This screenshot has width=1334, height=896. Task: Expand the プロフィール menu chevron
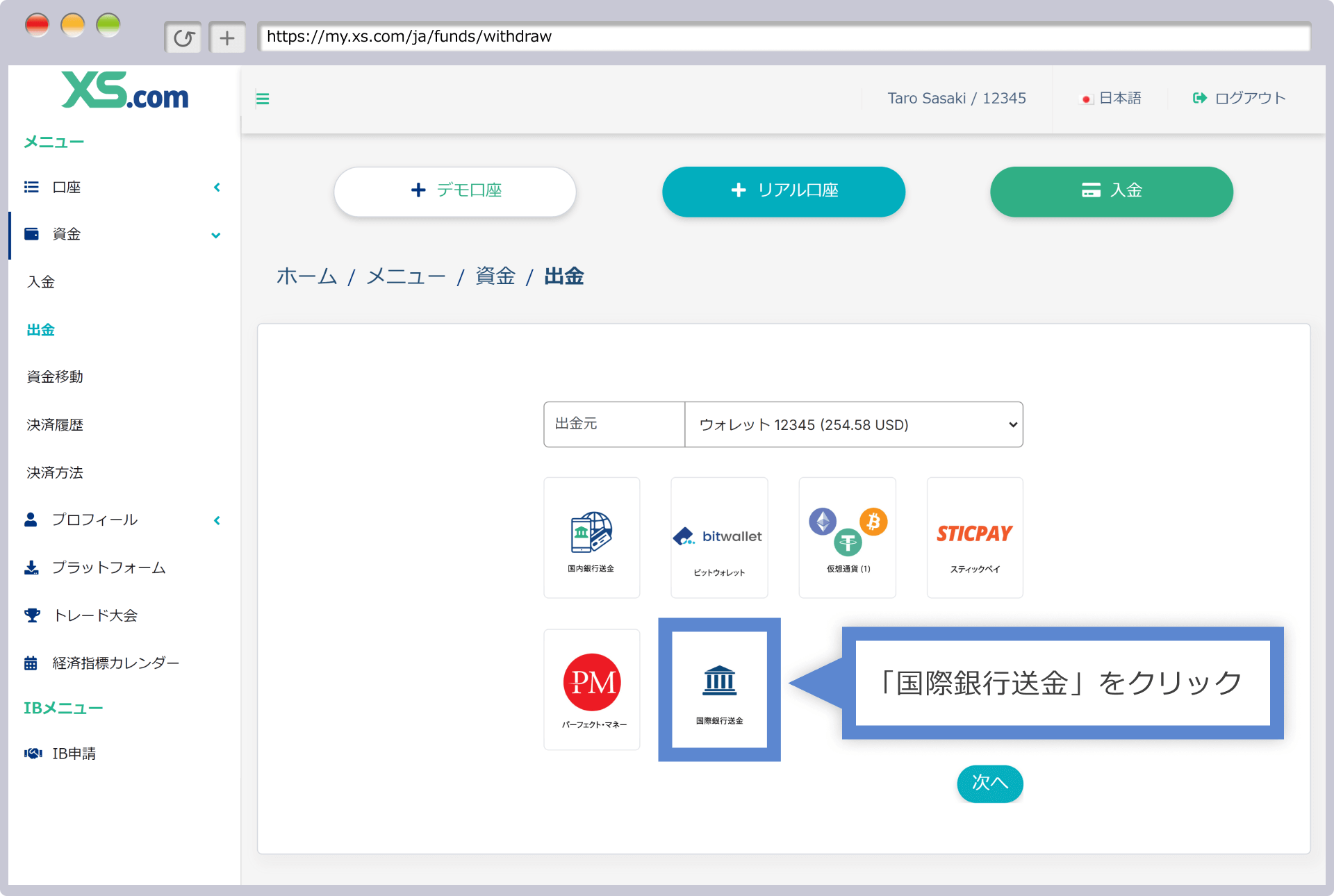(217, 520)
